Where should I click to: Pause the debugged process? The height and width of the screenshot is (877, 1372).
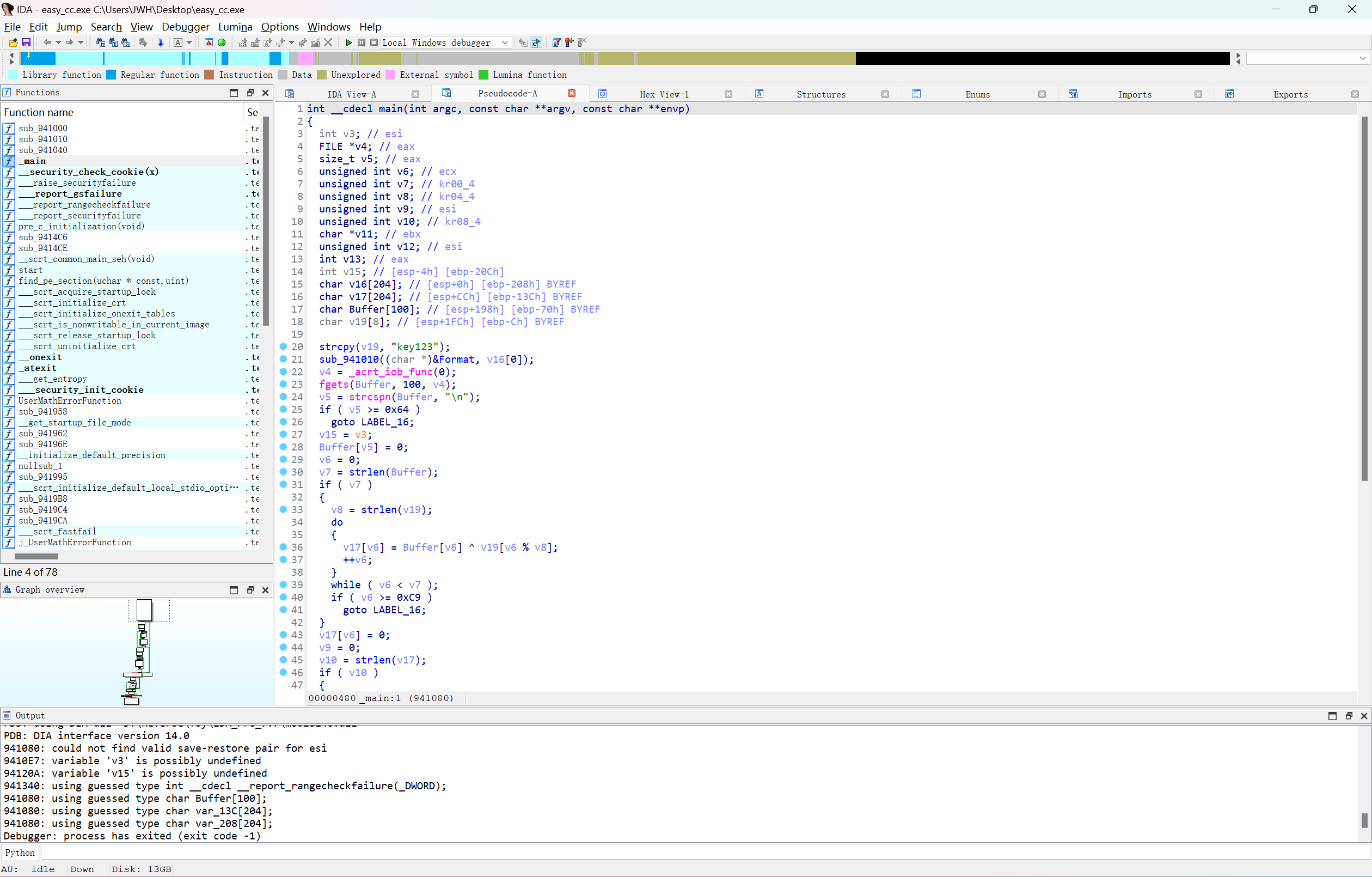pos(361,42)
